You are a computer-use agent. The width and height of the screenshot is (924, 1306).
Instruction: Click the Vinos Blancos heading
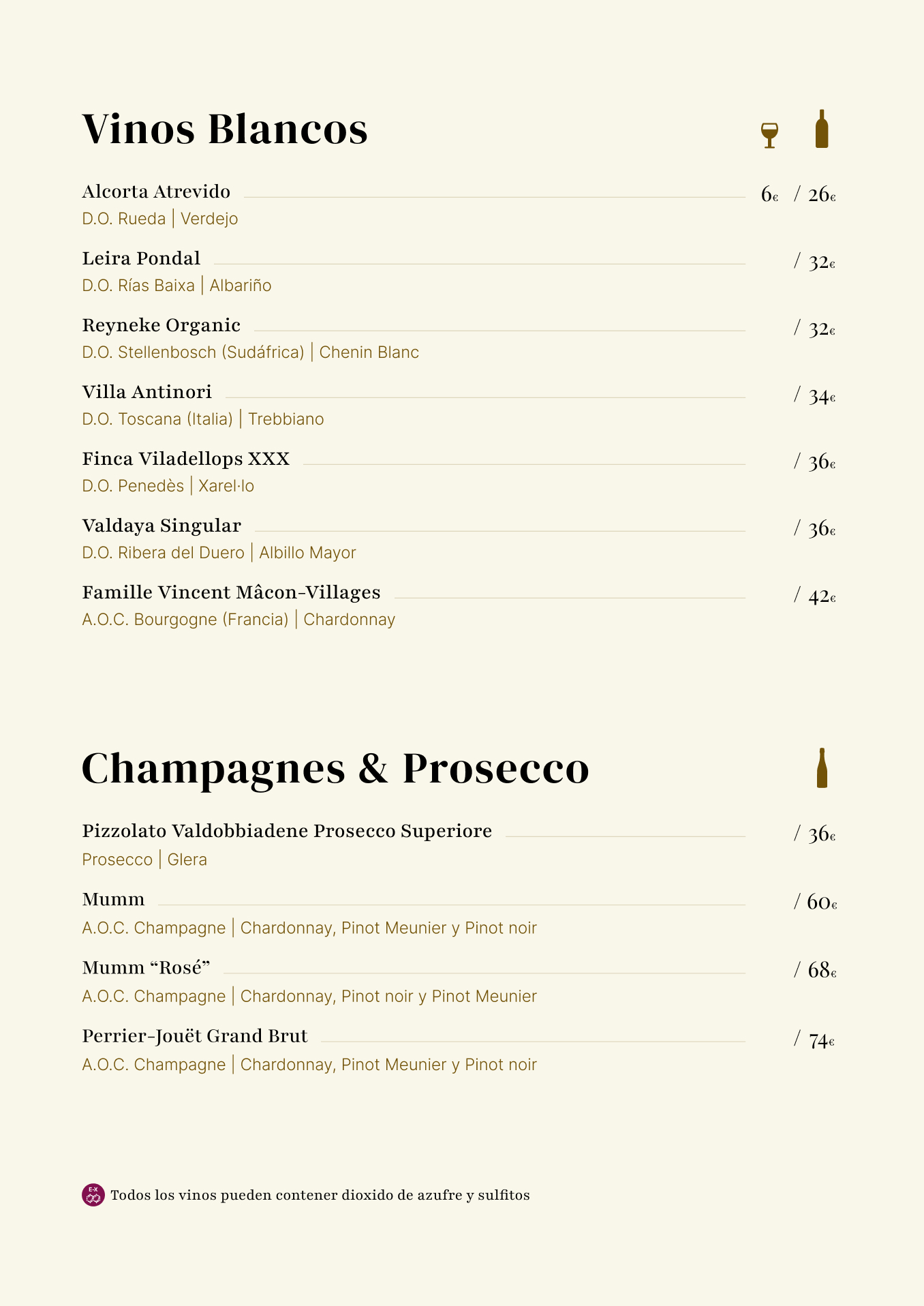[x=225, y=129]
